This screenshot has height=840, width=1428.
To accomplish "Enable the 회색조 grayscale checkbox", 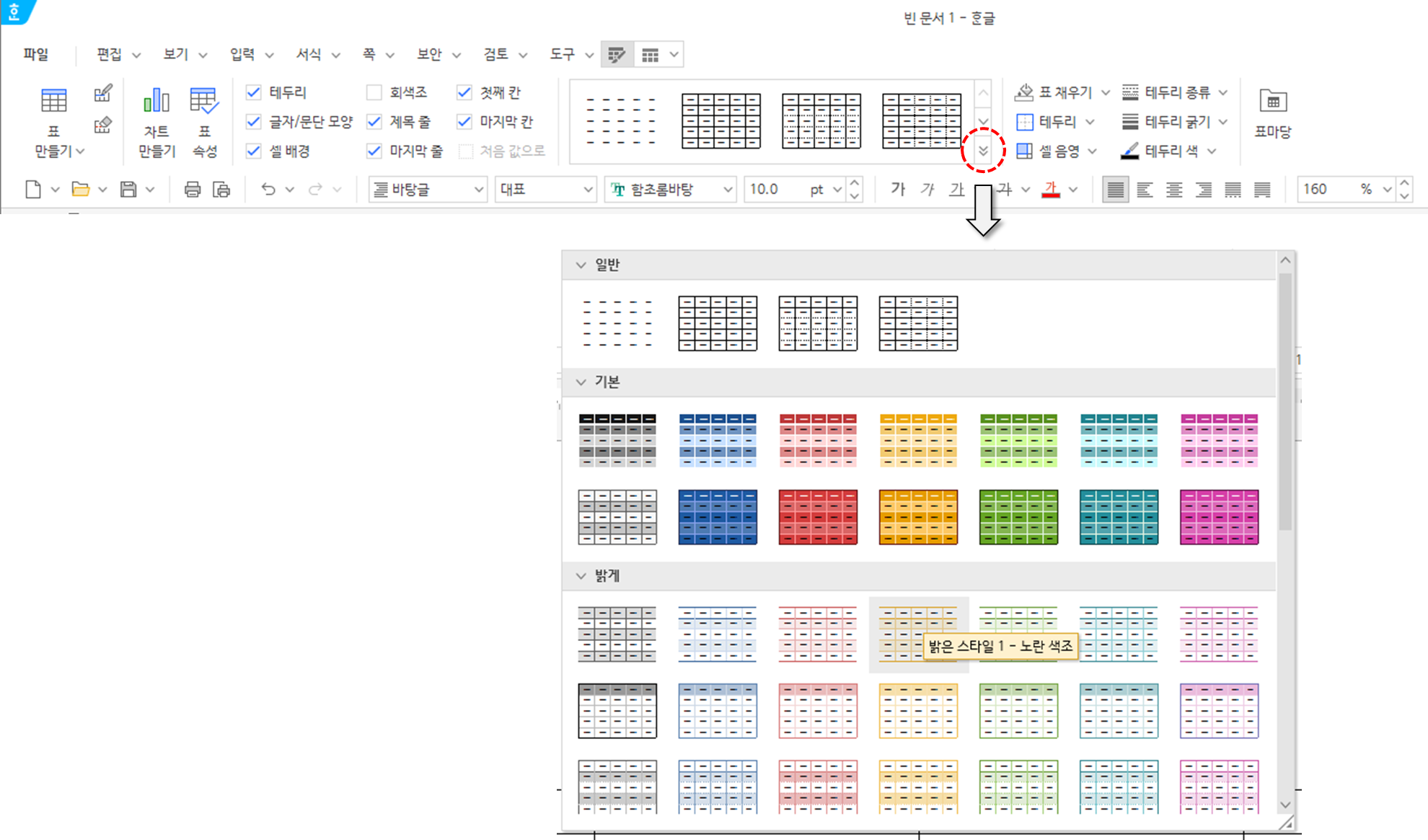I will (374, 92).
